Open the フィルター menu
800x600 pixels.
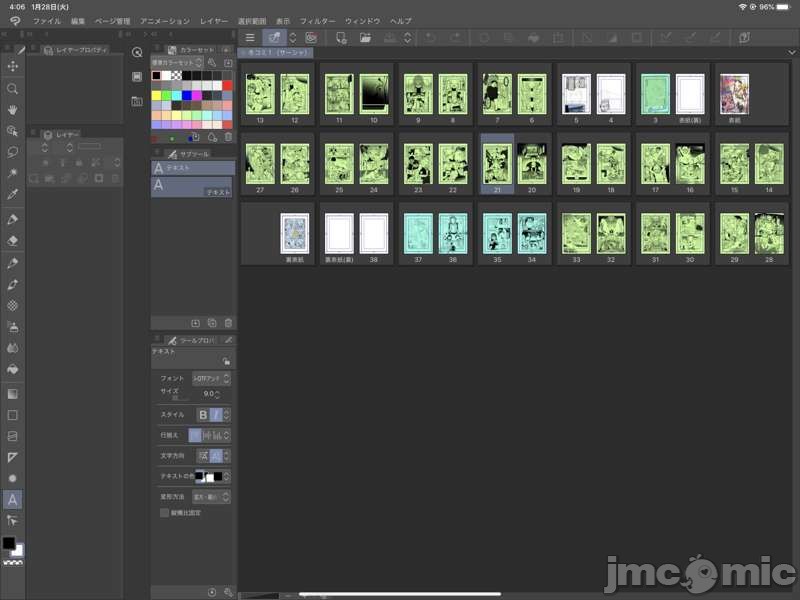(x=317, y=20)
